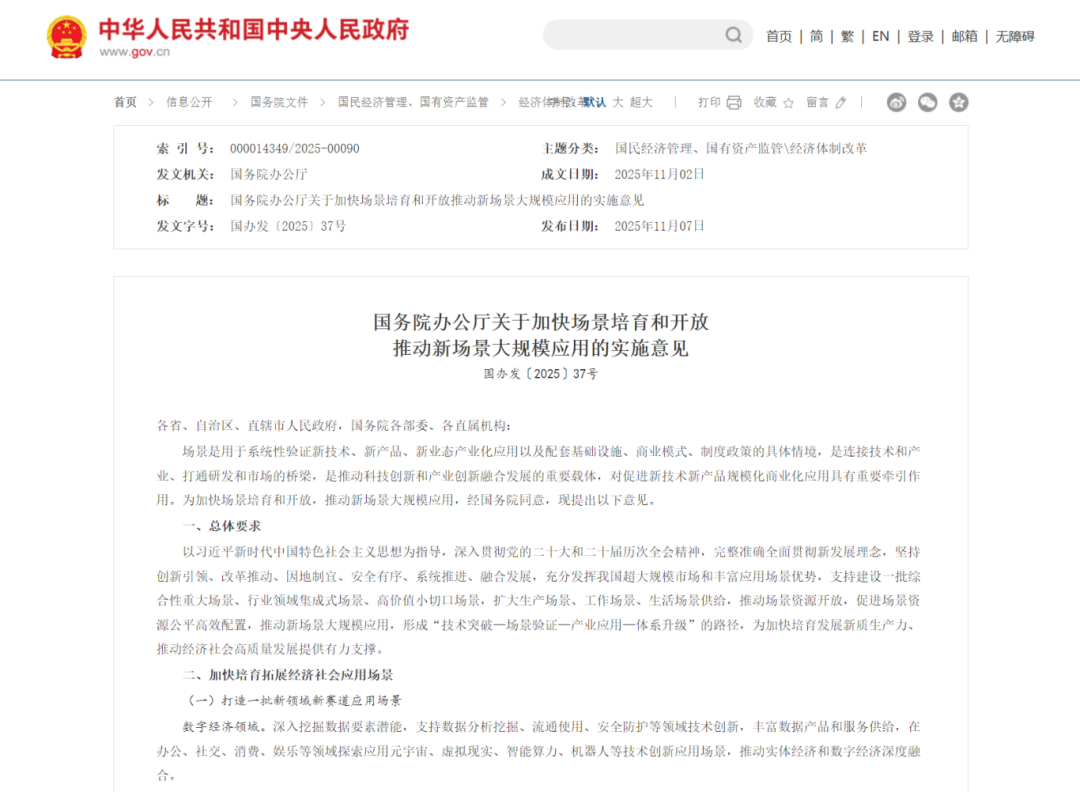Open 国务院文件 breadcrumb link

[x=279, y=102]
